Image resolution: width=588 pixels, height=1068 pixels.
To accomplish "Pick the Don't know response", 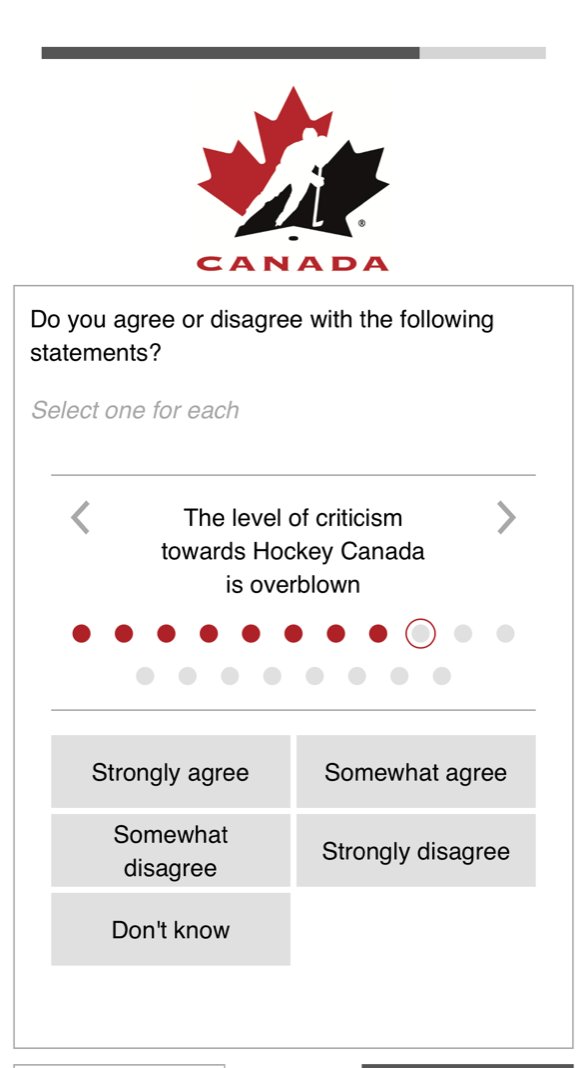I will tap(170, 929).
